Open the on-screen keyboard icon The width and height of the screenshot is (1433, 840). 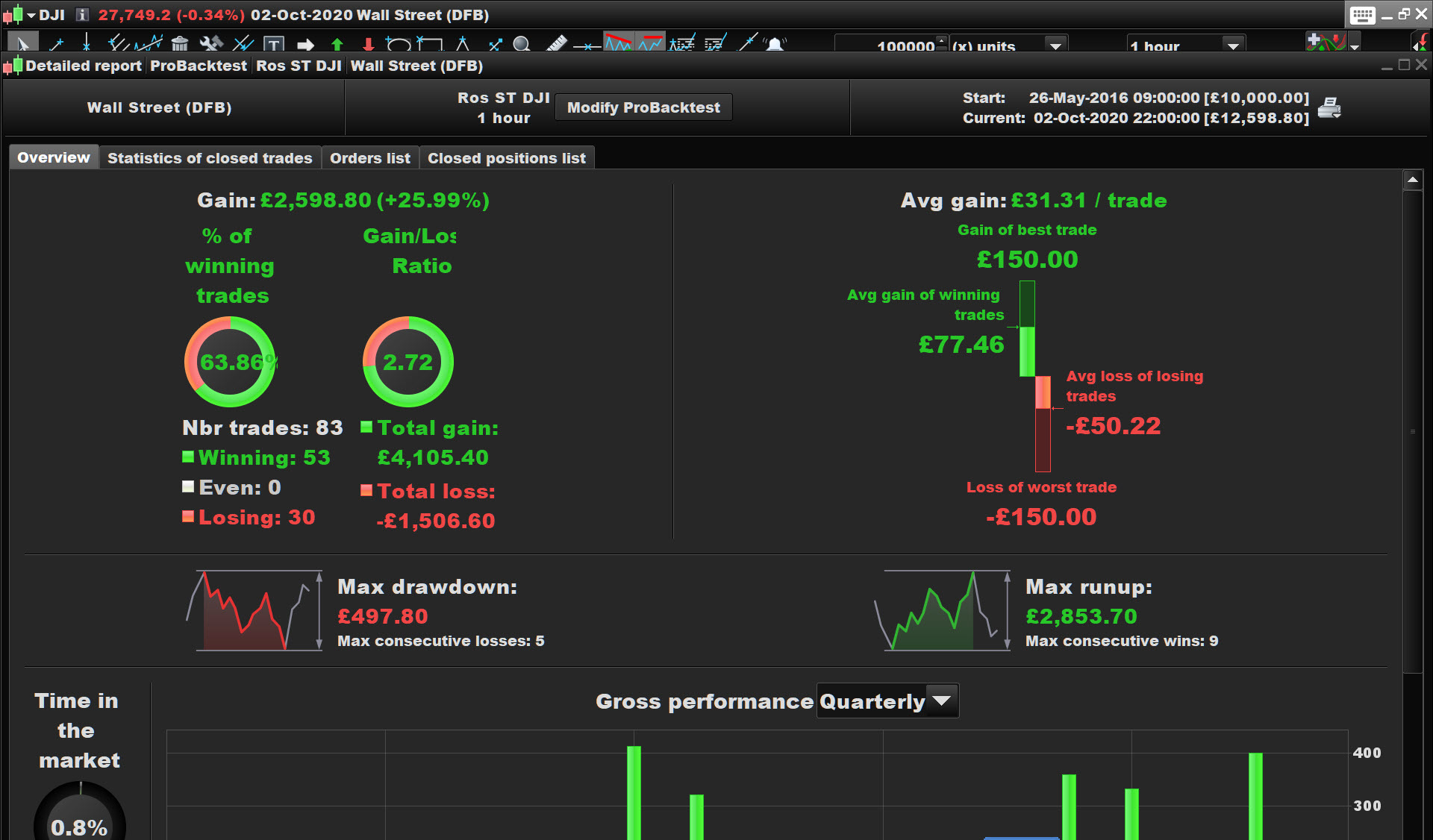click(x=1362, y=15)
